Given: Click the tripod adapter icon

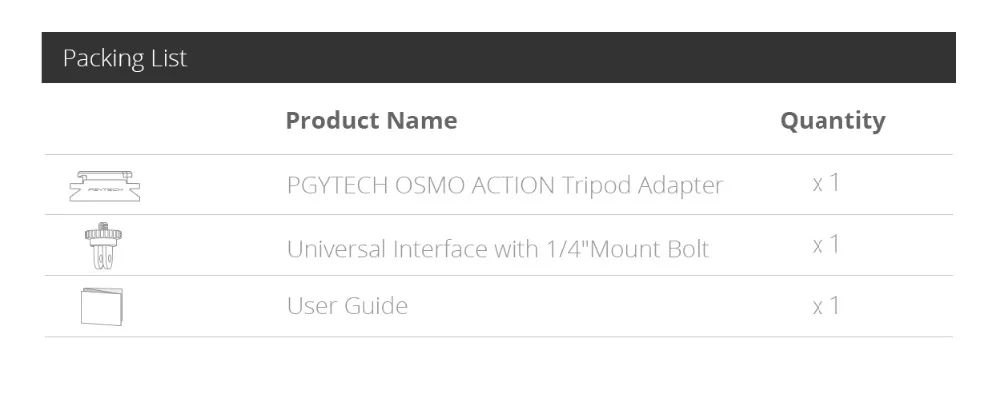Looking at the screenshot, I should (x=104, y=187).
